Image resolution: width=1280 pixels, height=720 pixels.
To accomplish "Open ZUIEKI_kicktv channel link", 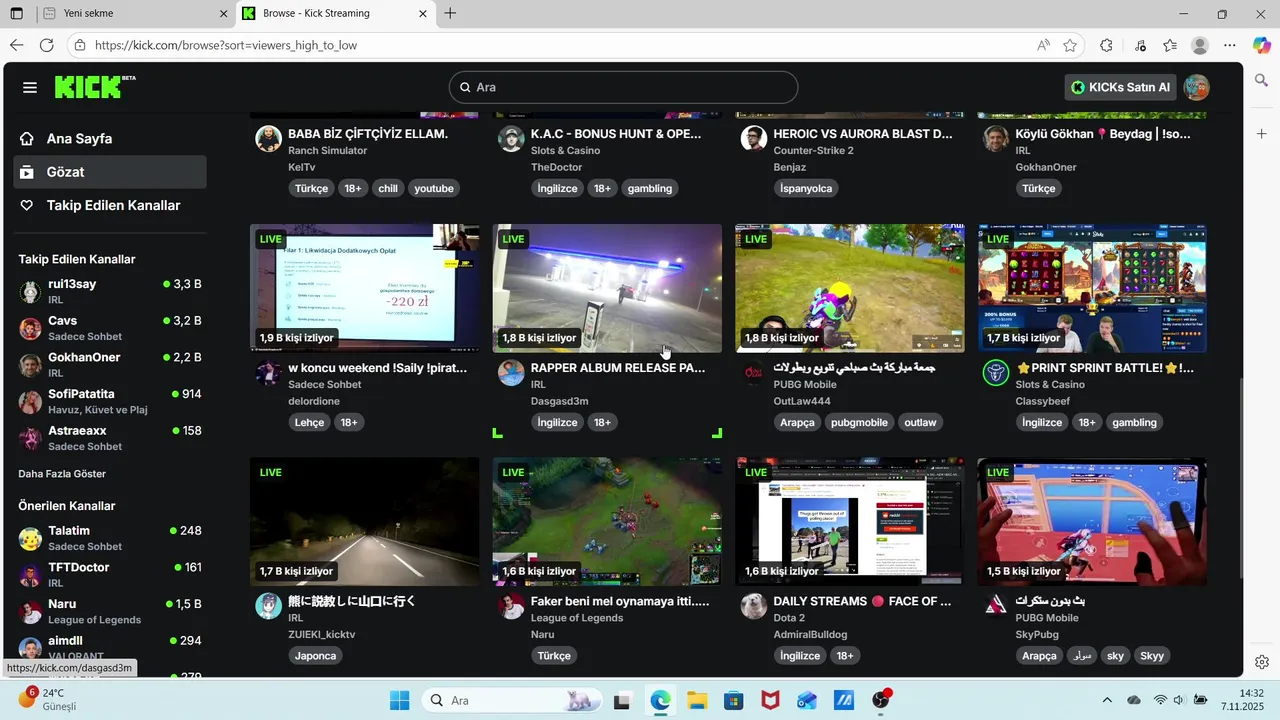I will (x=321, y=635).
